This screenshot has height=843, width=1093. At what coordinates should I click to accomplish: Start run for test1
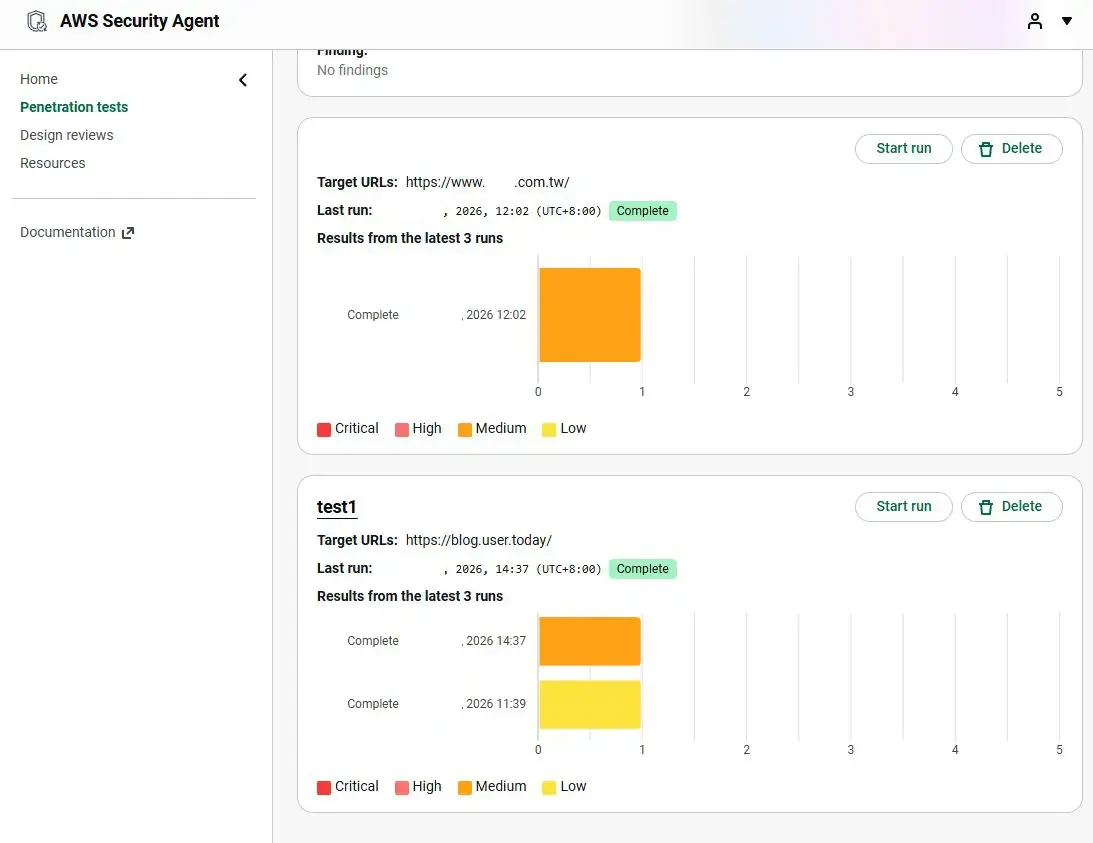point(903,506)
